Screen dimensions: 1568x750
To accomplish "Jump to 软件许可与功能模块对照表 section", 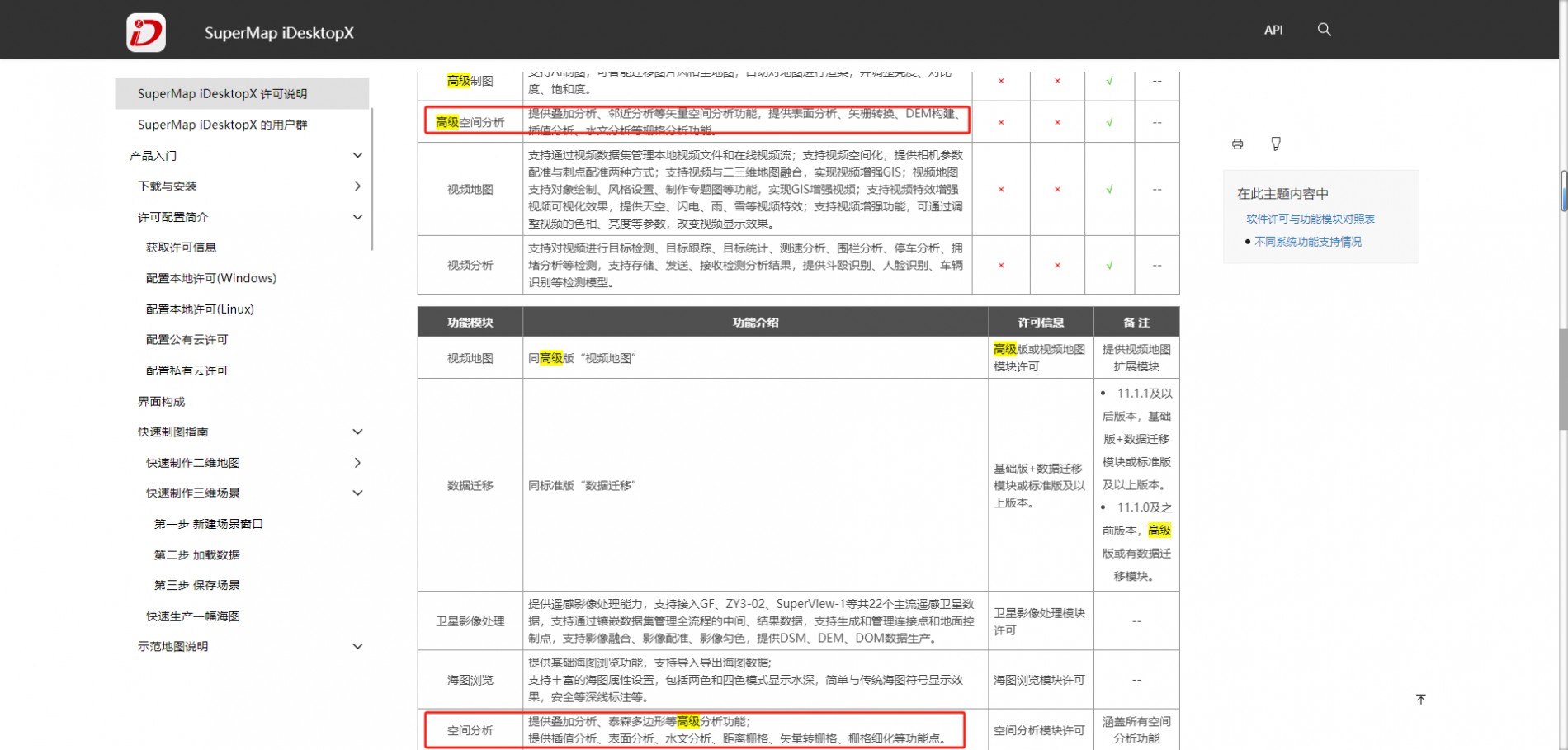I will (1310, 219).
